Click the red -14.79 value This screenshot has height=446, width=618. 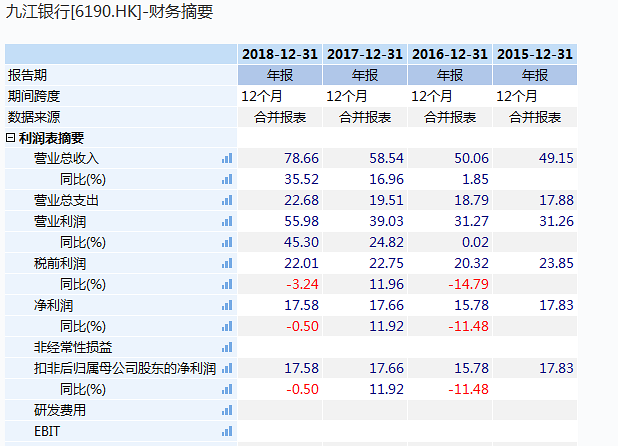(x=469, y=284)
